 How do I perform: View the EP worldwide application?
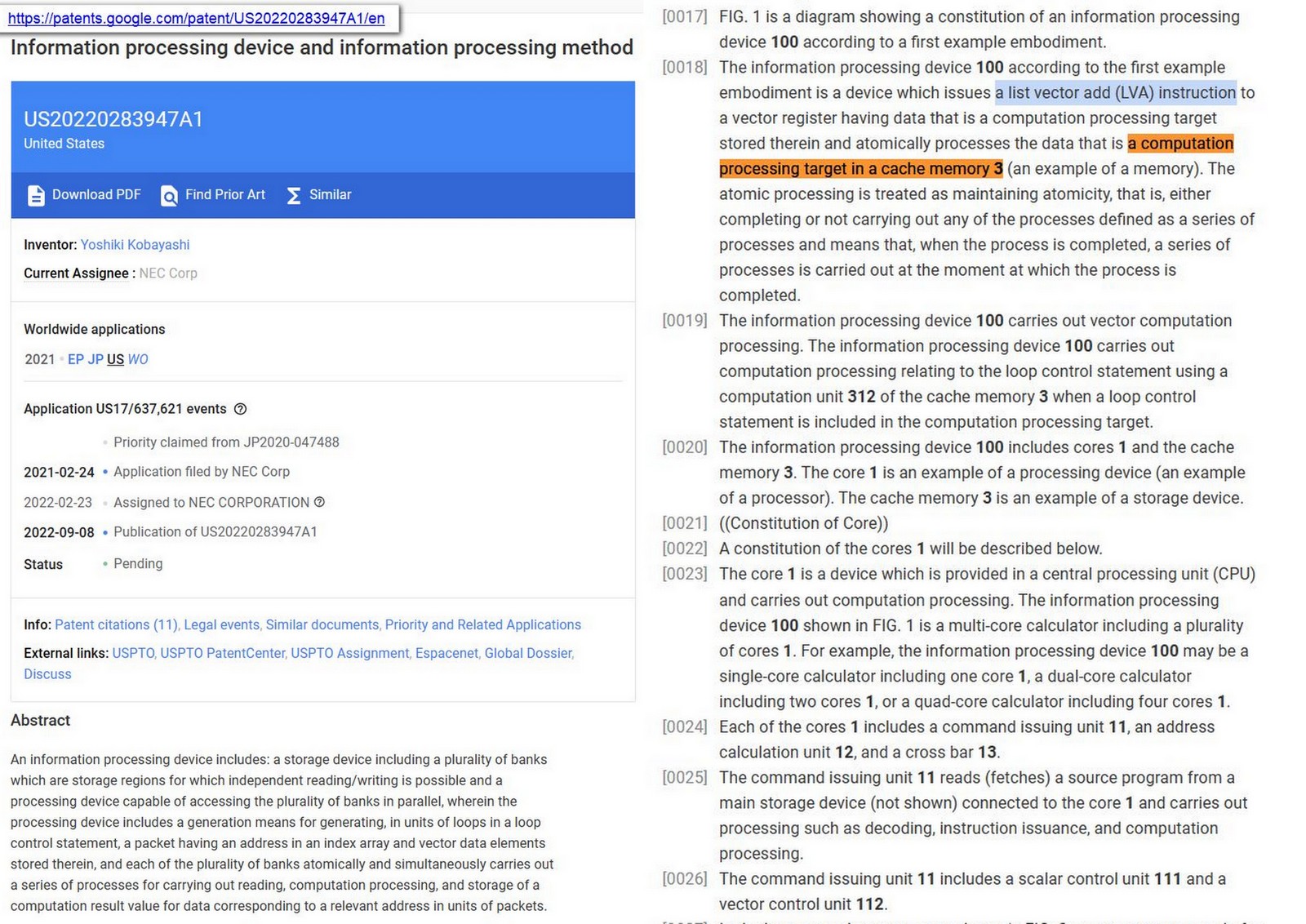(x=75, y=359)
